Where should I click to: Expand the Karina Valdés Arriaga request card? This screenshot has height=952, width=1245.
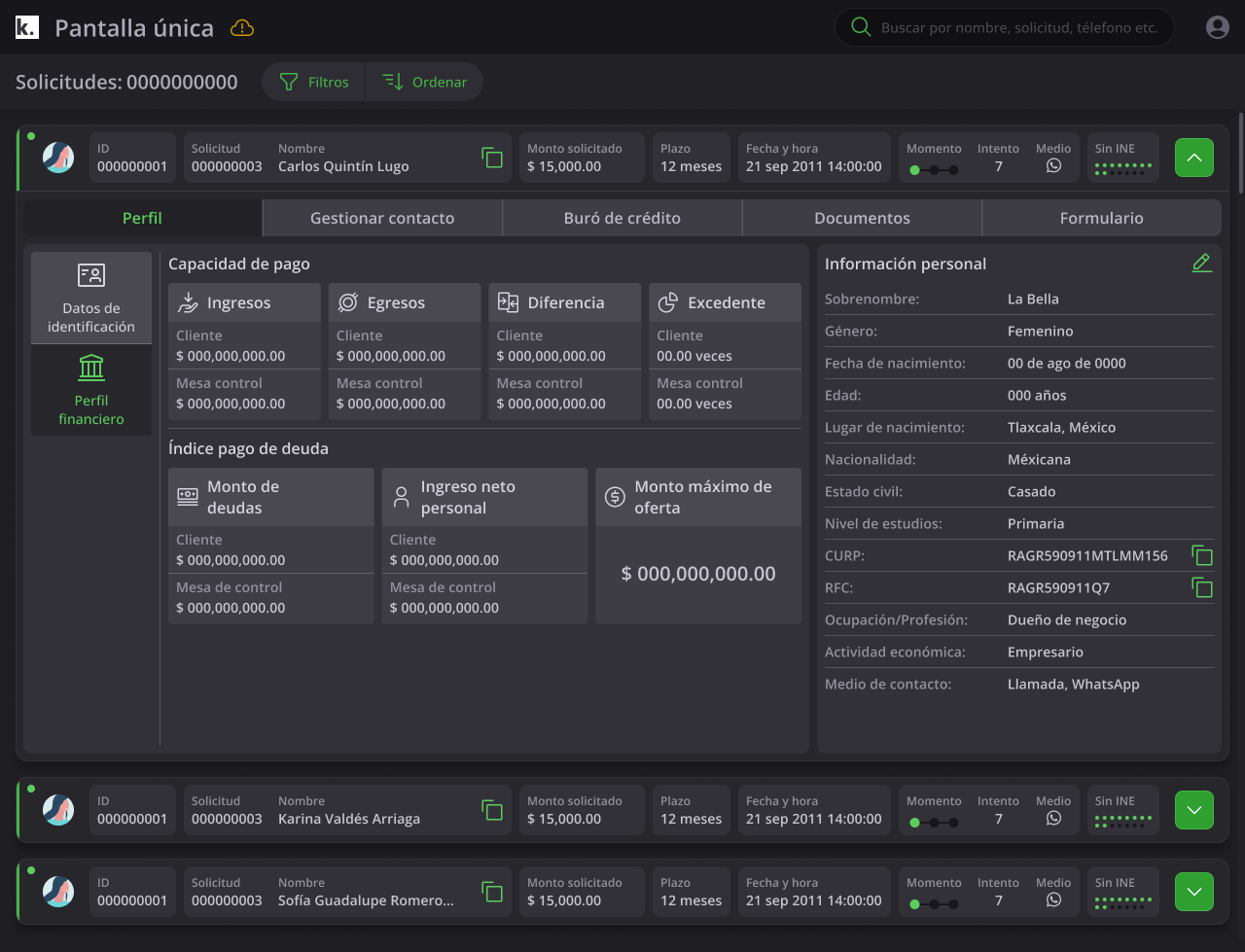(1194, 810)
